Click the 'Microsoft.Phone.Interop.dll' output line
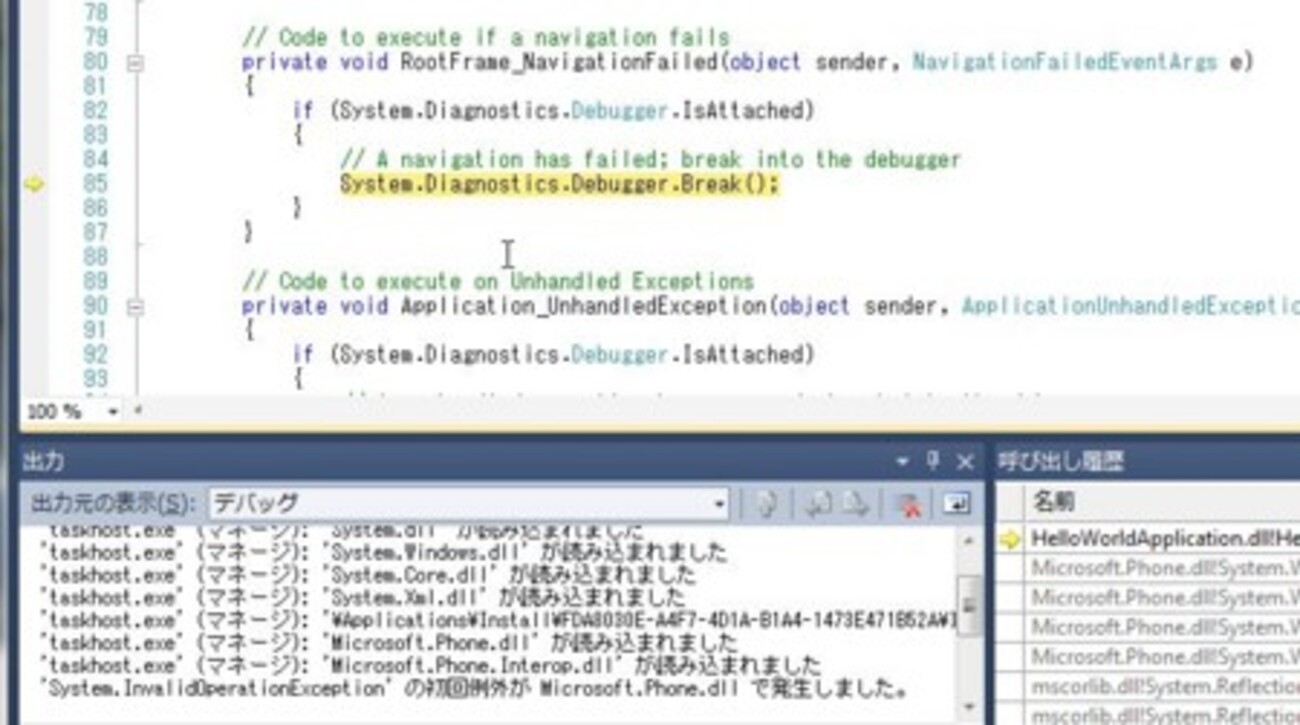 point(430,665)
